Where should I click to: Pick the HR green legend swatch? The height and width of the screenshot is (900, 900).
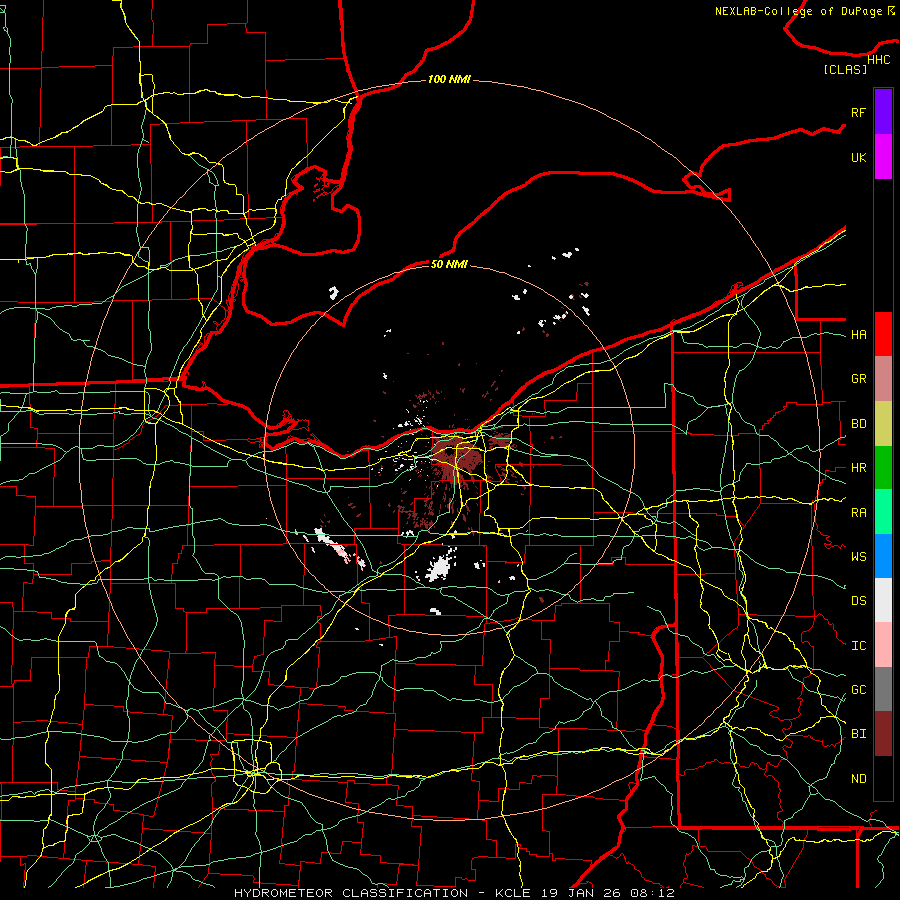point(883,467)
